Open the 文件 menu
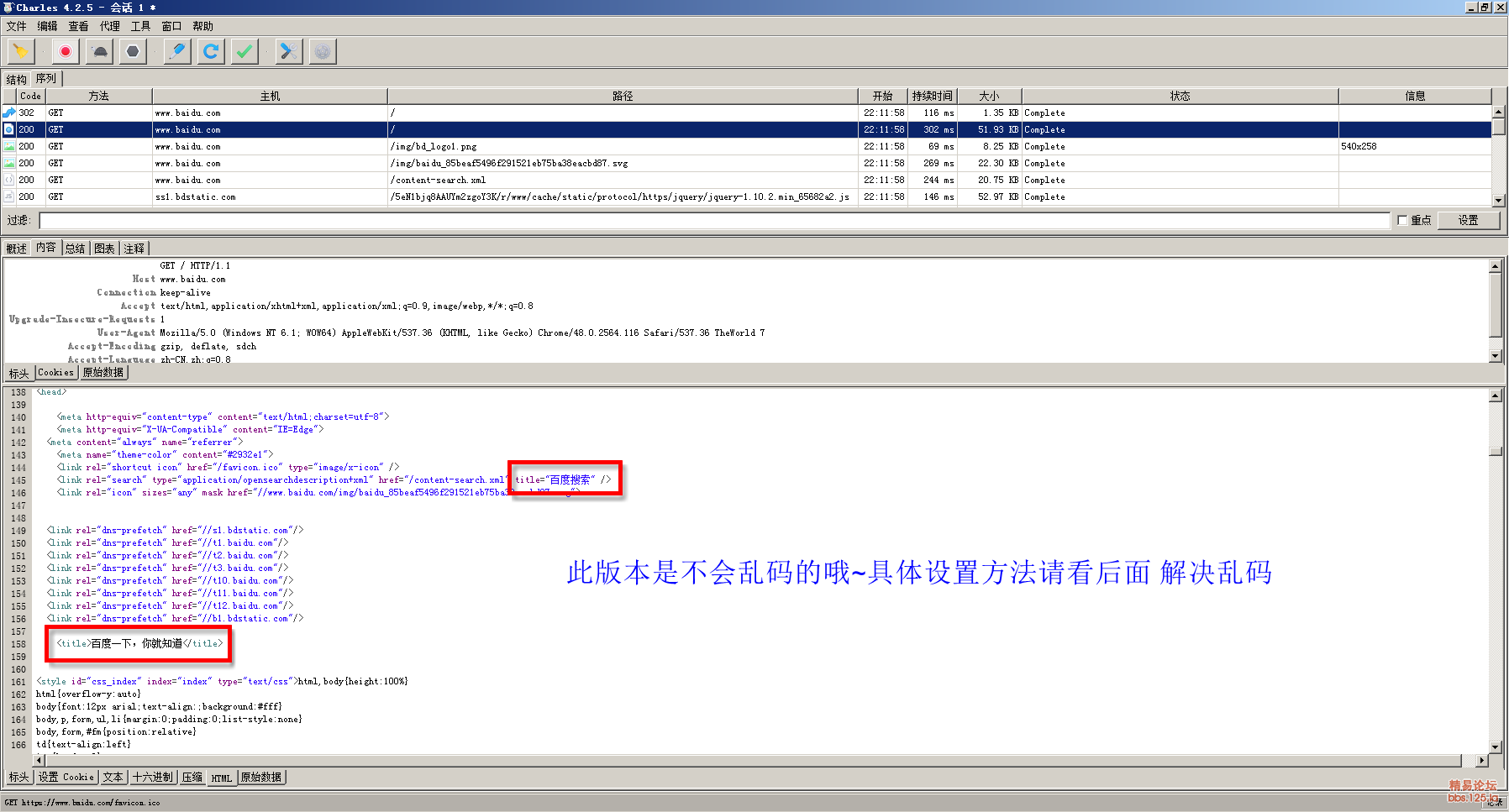Viewport: 1509px width, 812px height. point(16,26)
